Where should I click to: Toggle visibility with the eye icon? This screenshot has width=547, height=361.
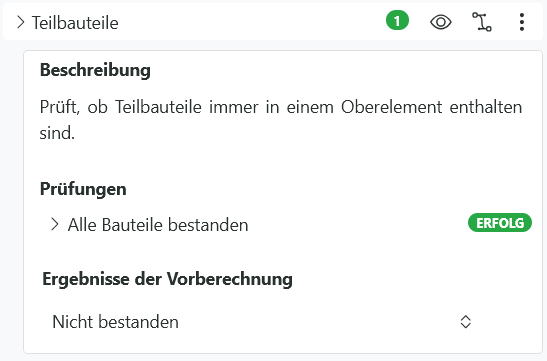click(441, 22)
